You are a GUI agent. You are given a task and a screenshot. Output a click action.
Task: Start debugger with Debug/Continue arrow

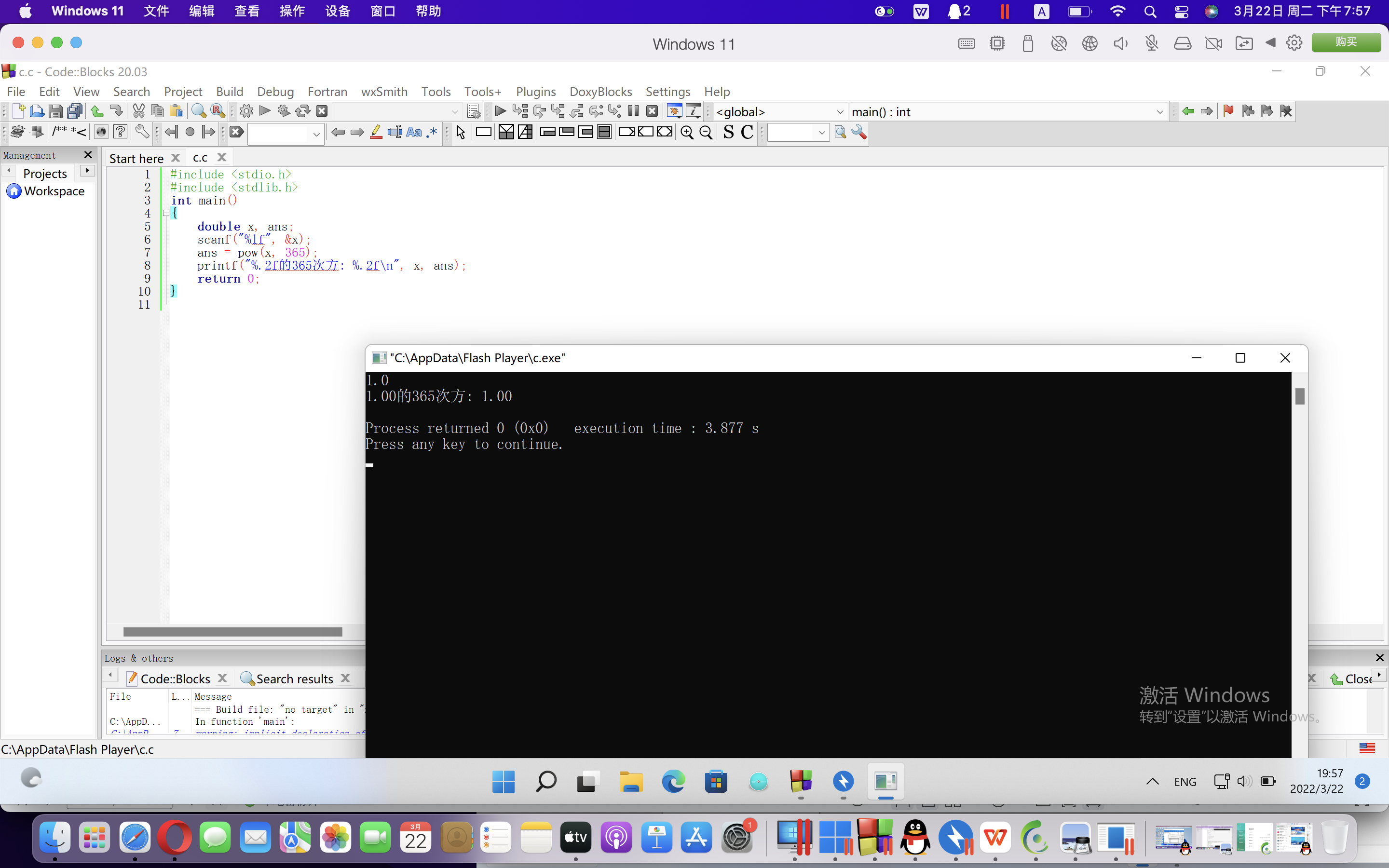pos(500,111)
